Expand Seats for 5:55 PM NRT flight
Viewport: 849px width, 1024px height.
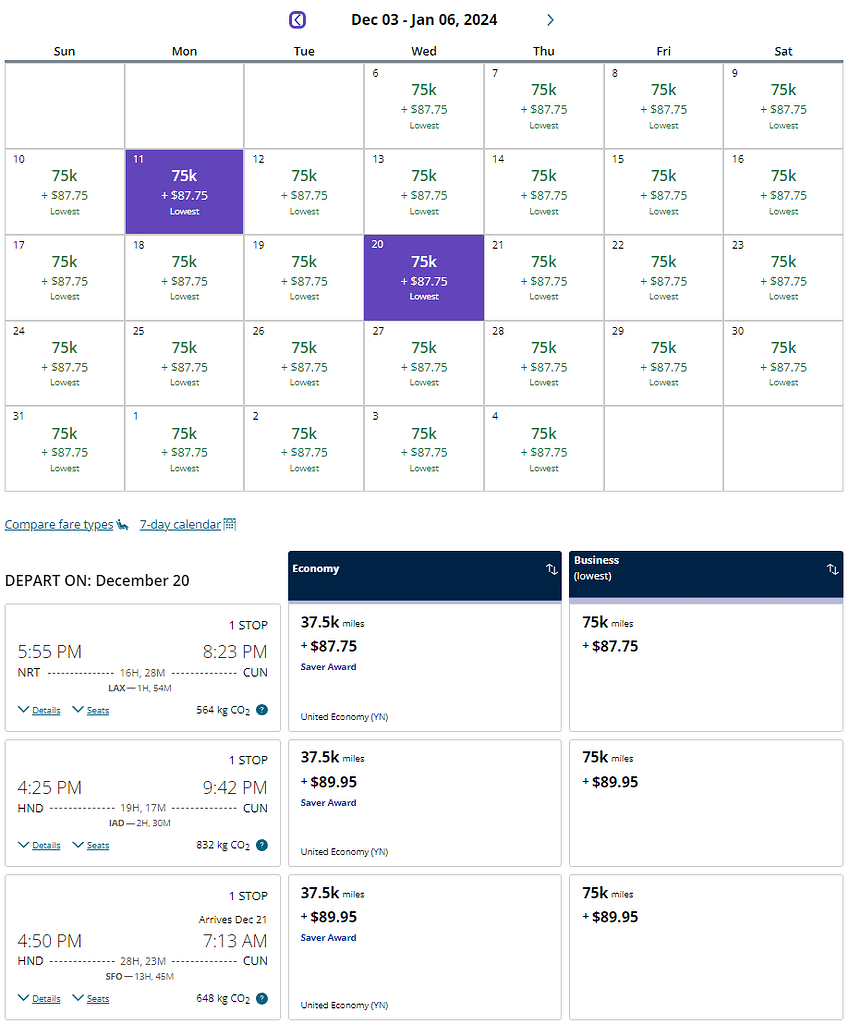coord(91,710)
